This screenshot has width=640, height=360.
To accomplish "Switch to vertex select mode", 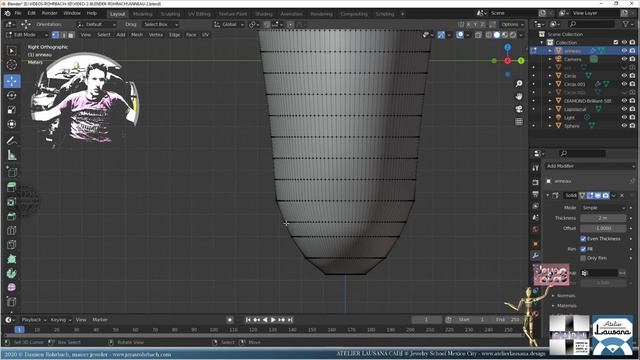I will [56, 35].
